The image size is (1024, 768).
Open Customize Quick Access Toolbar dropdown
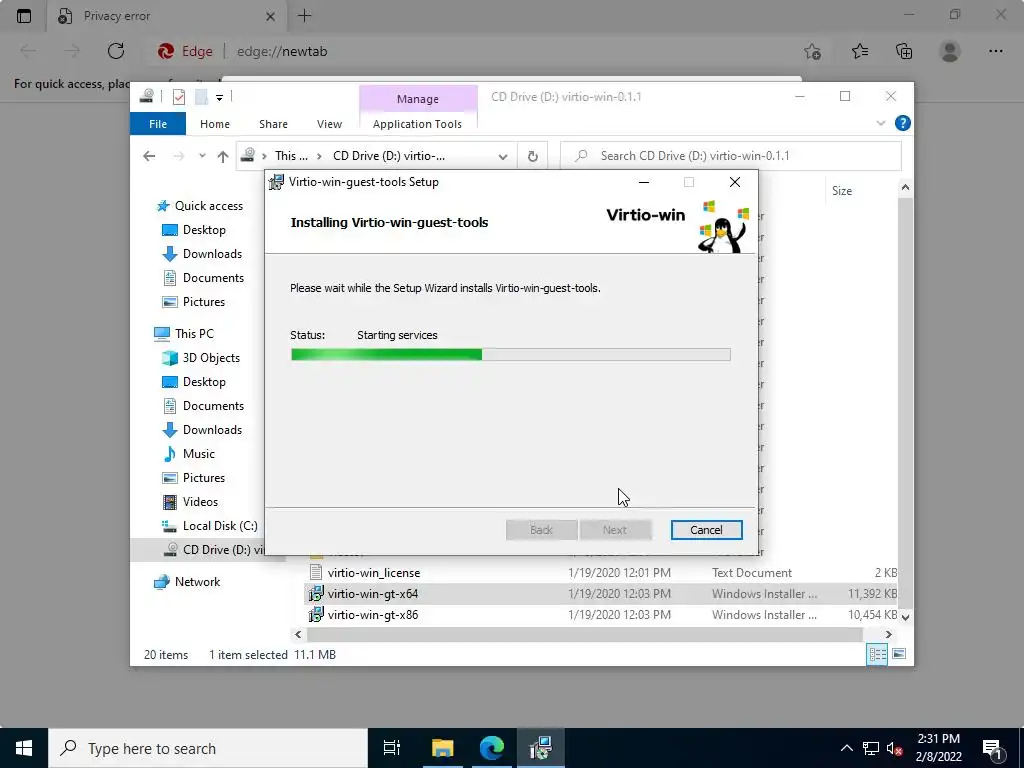[x=219, y=97]
